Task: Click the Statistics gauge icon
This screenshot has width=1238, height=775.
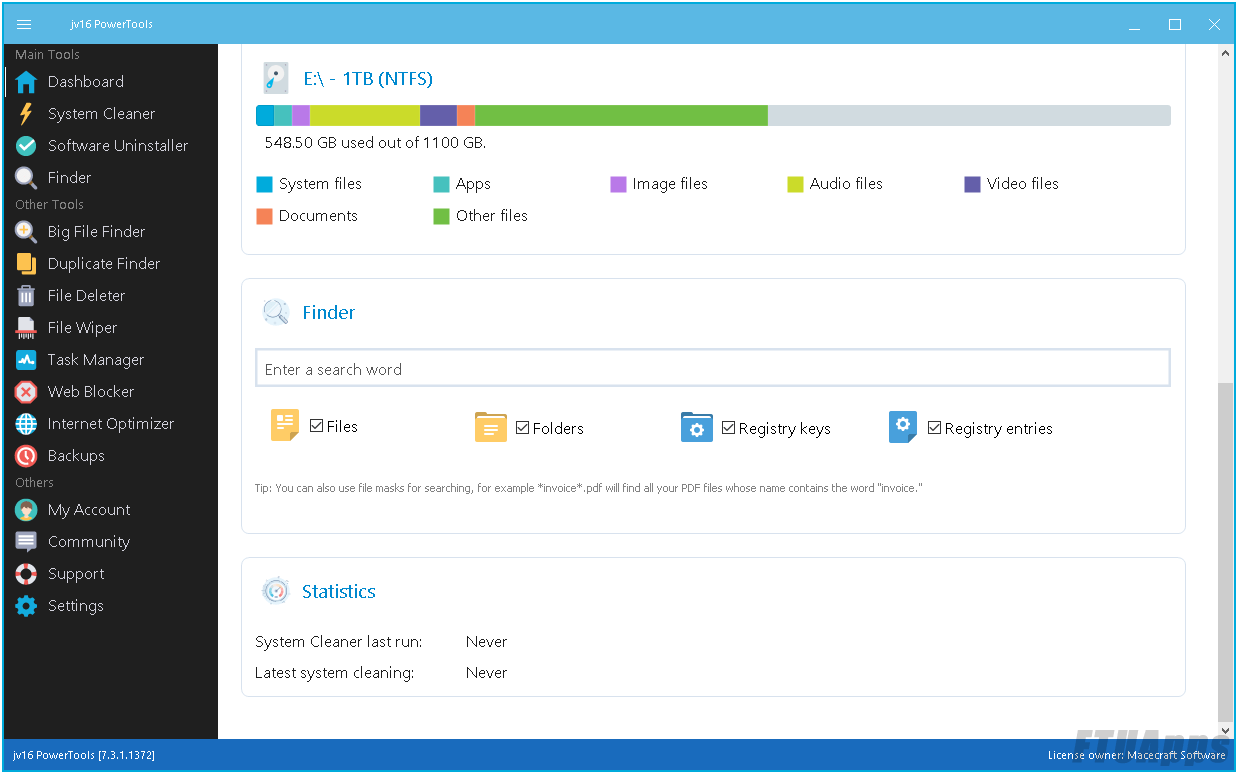Action: tap(275, 591)
